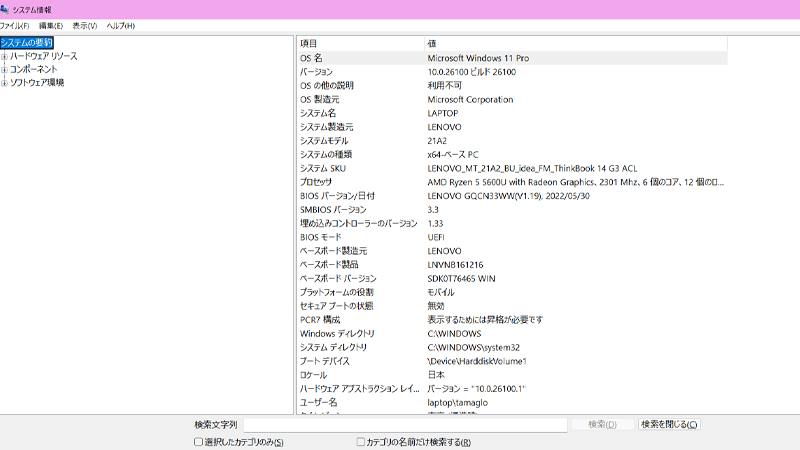Viewport: 800px width, 450px height.
Task: Select the ロケール row
Action: pyautogui.click(x=512, y=375)
